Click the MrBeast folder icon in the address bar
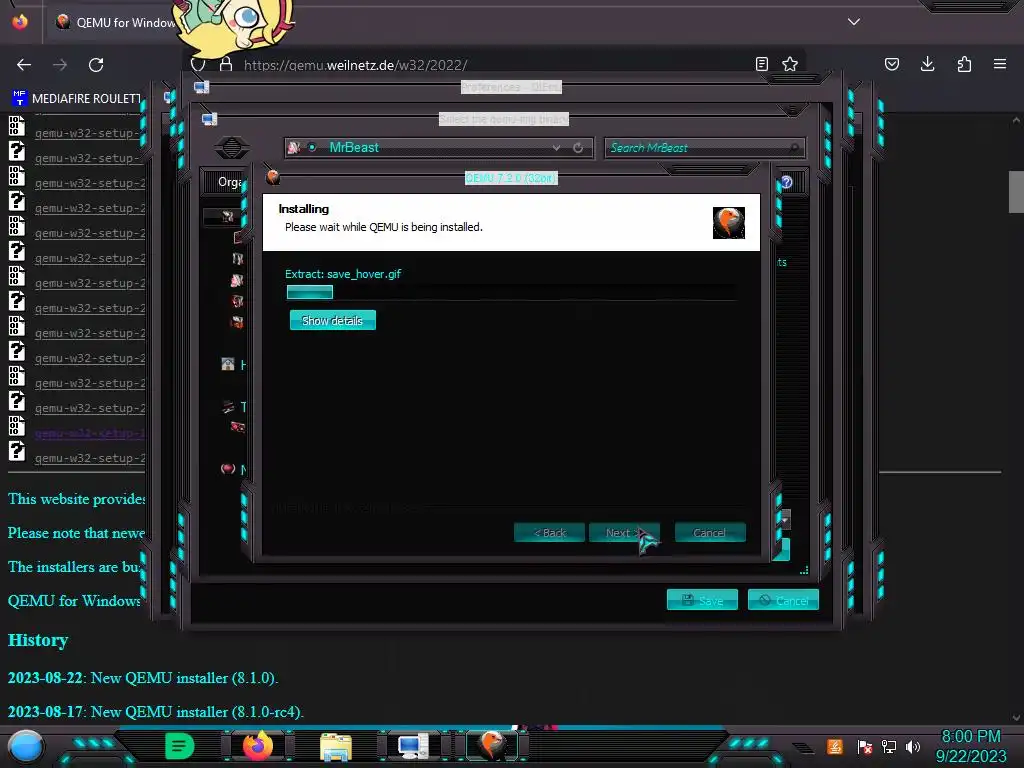The image size is (1024, 768). pos(294,148)
